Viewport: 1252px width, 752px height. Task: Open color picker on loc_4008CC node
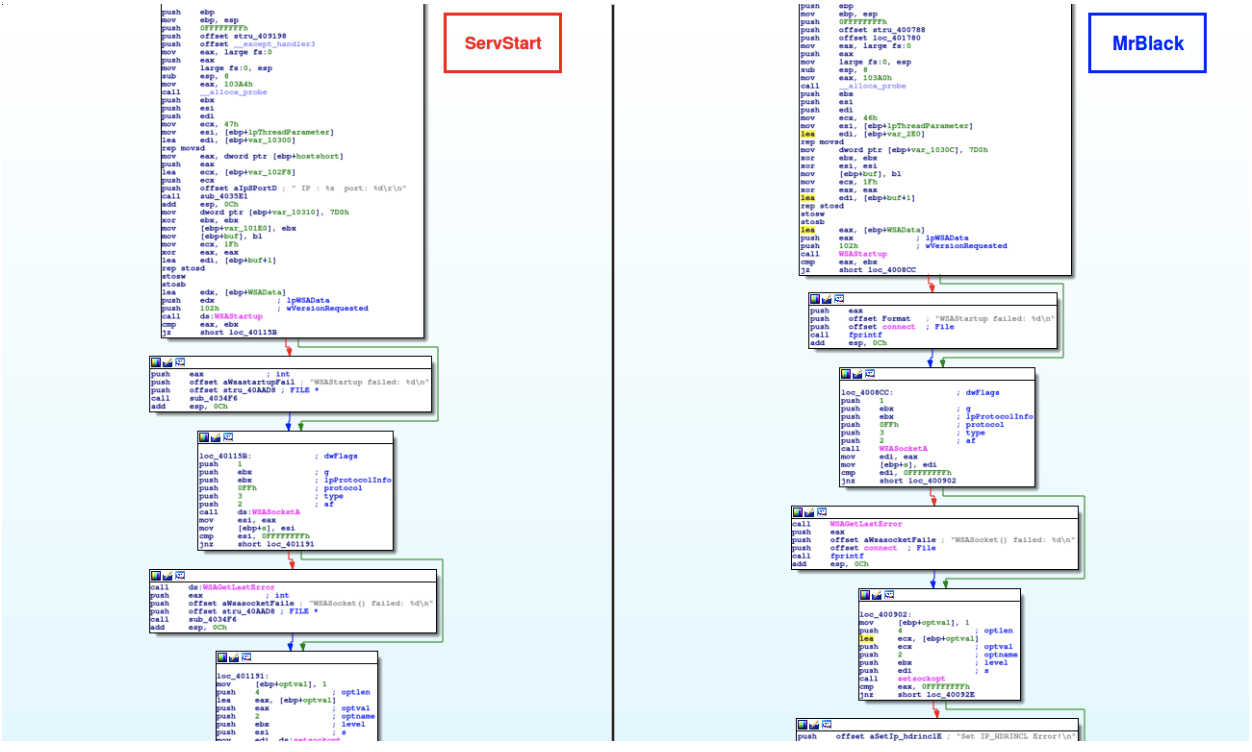(846, 373)
